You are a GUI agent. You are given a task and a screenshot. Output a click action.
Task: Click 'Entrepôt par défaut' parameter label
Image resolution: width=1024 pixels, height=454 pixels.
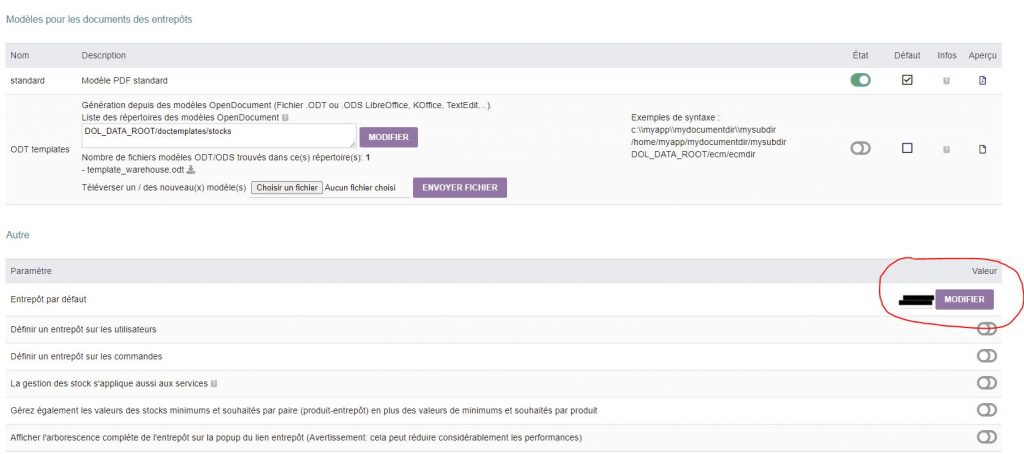click(x=48, y=299)
